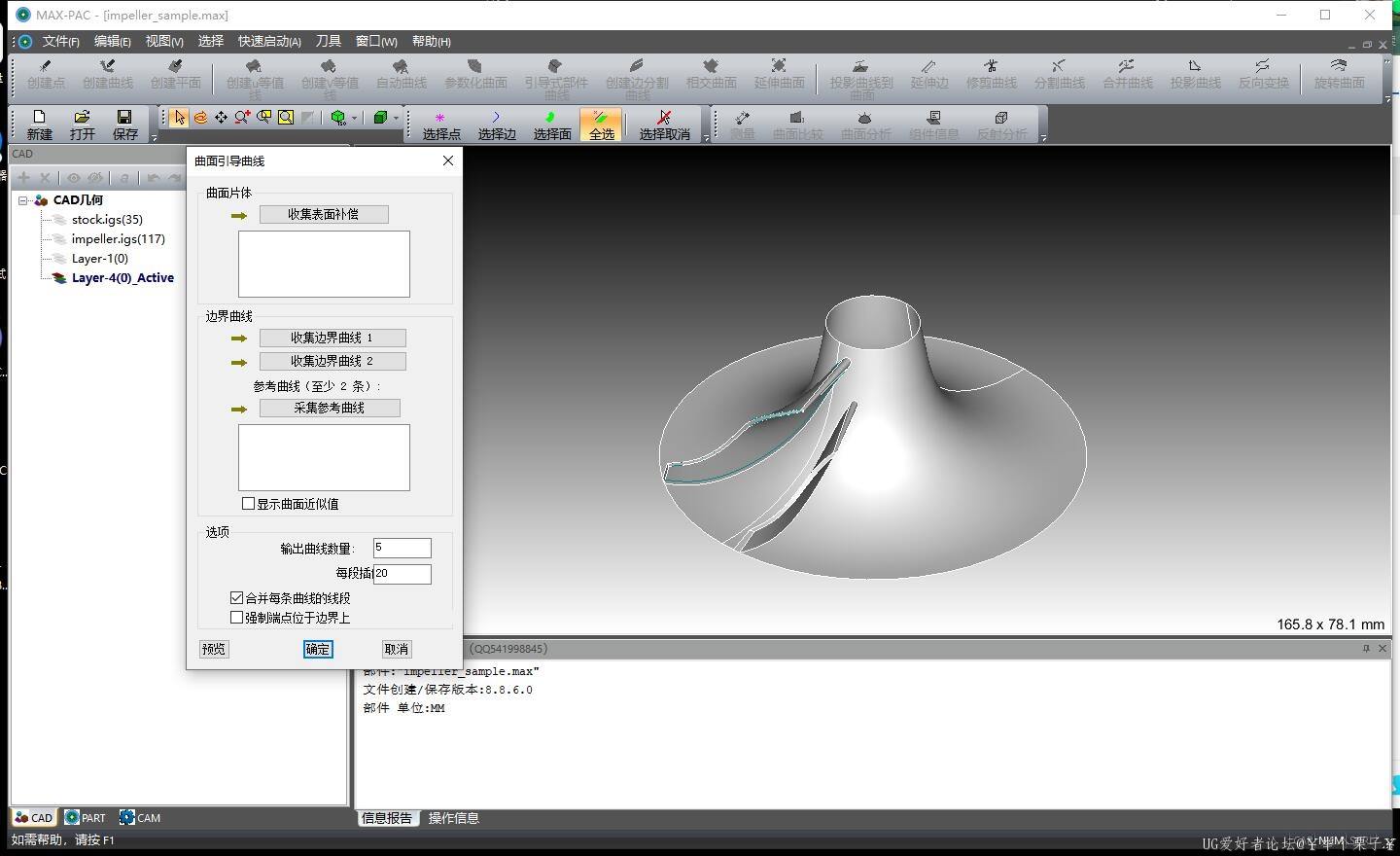This screenshot has width=1400, height=856.
Task: Click the 修剪曲线 (trim curve) tool
Action: pyautogui.click(x=991, y=75)
